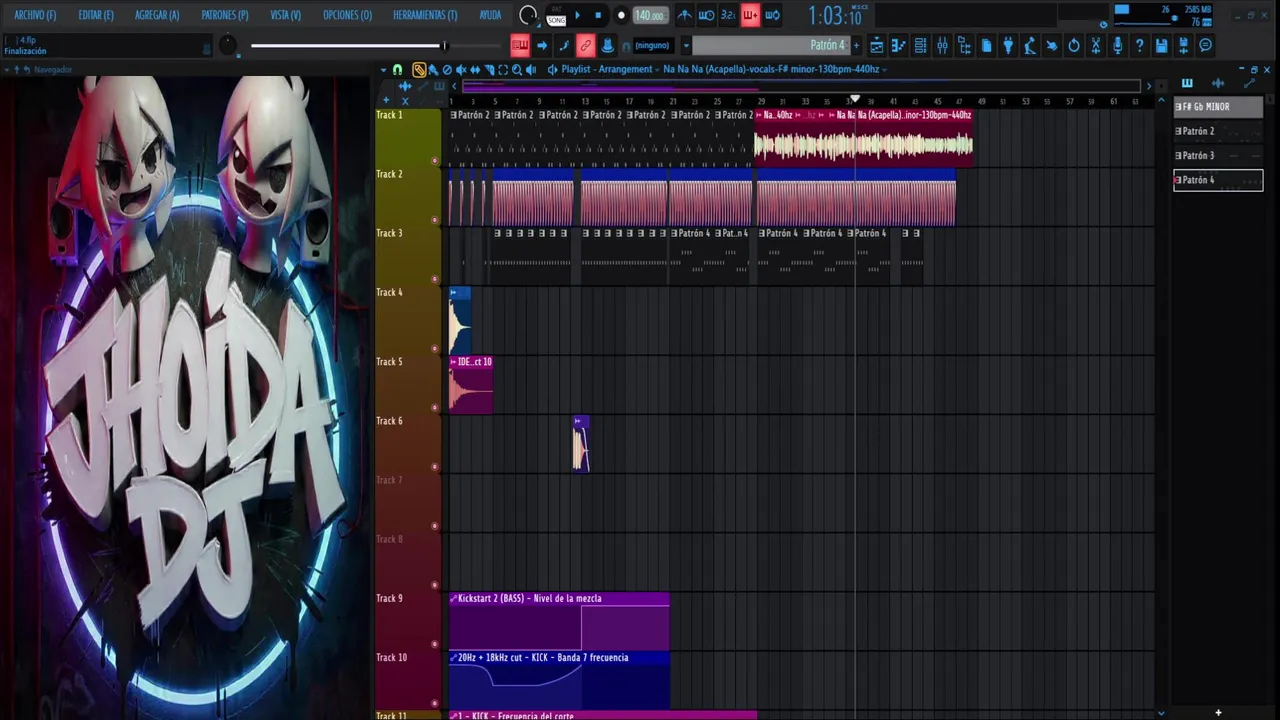Open the EDITAR menu

96,15
